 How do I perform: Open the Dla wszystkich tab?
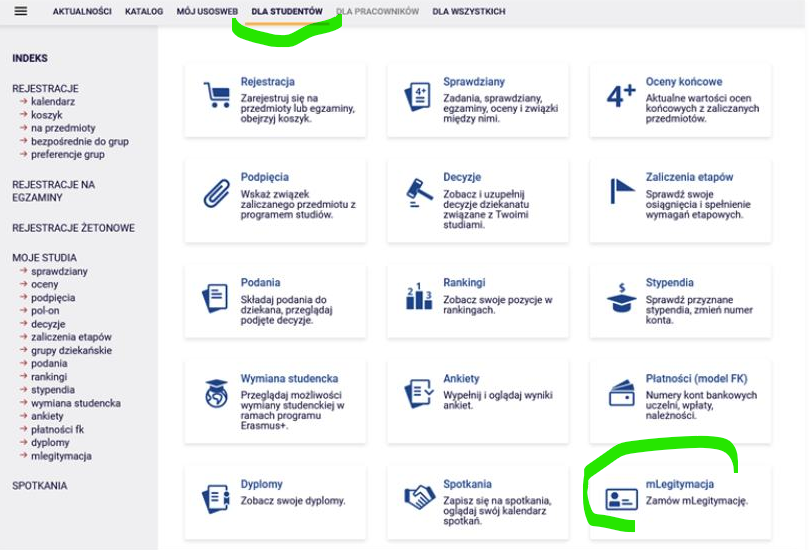(x=468, y=12)
